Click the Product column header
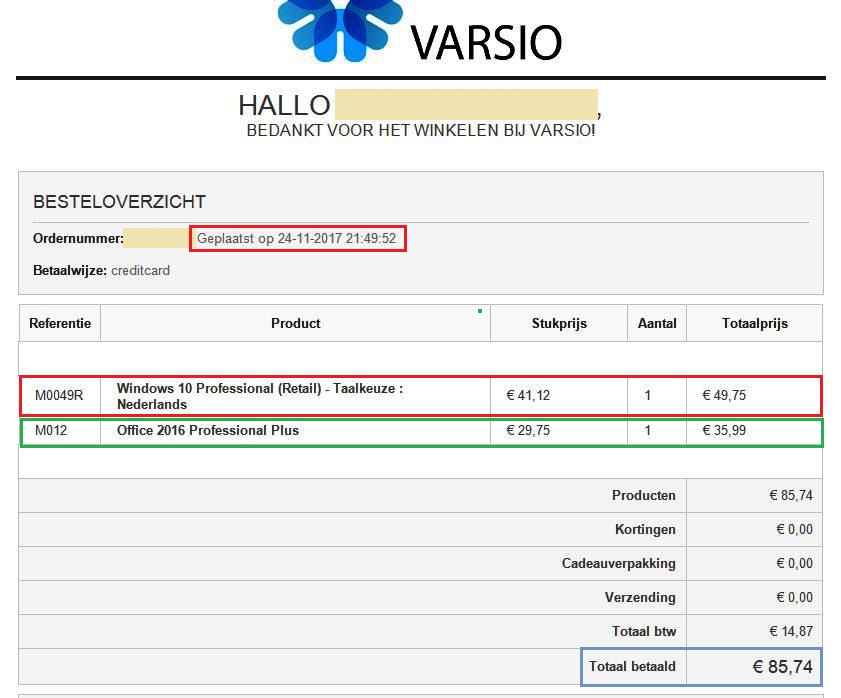Image resolution: width=841 pixels, height=698 pixels. tap(296, 323)
